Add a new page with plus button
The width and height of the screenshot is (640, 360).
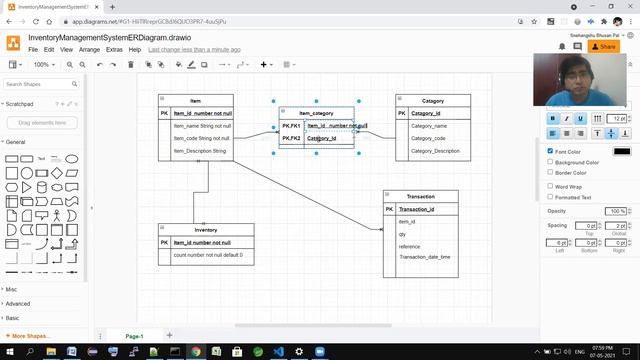(169, 336)
